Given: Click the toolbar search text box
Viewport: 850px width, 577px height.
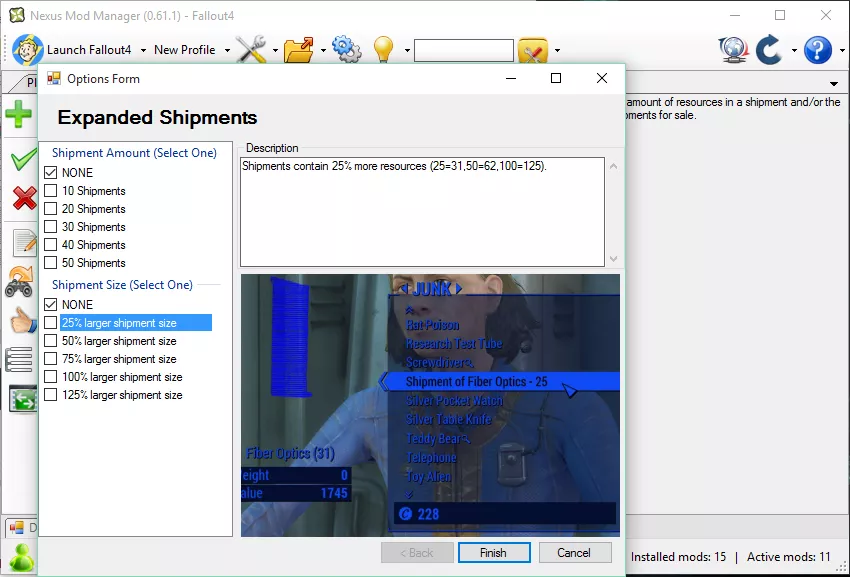Looking at the screenshot, I should click(463, 50).
